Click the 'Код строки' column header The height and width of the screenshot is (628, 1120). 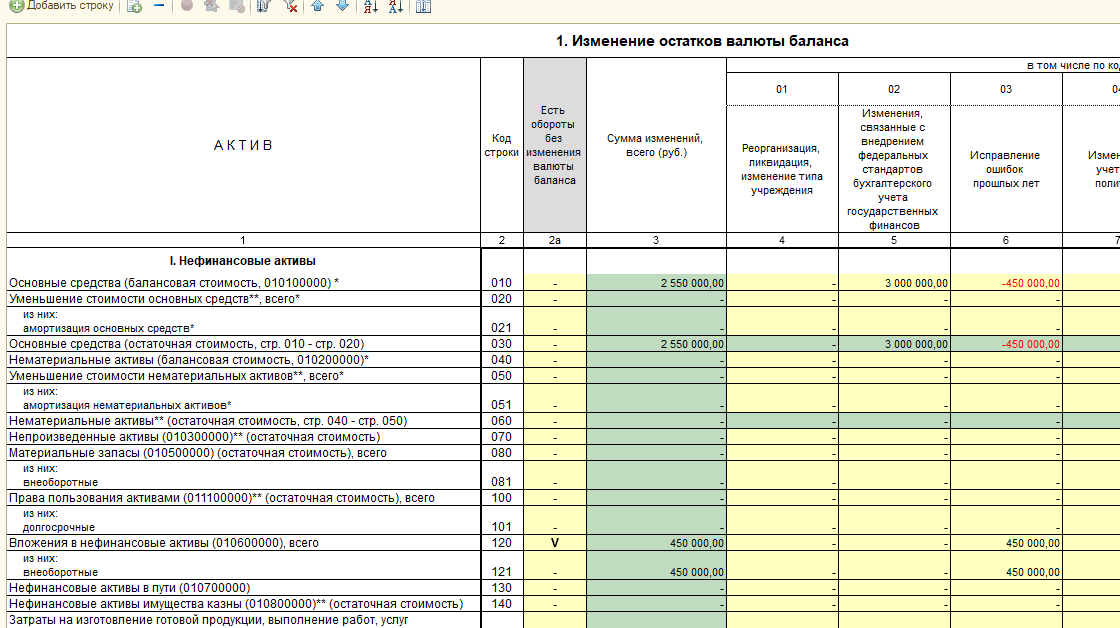tap(501, 145)
